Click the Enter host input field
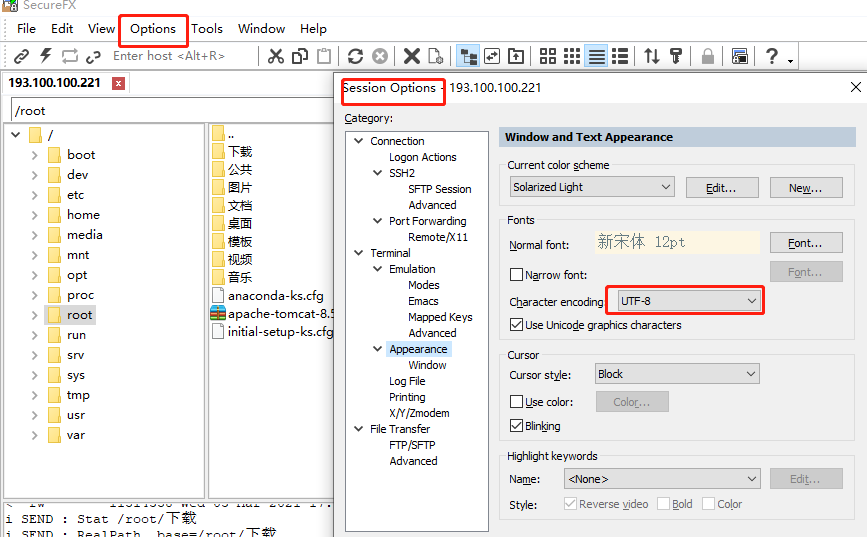 point(182,56)
